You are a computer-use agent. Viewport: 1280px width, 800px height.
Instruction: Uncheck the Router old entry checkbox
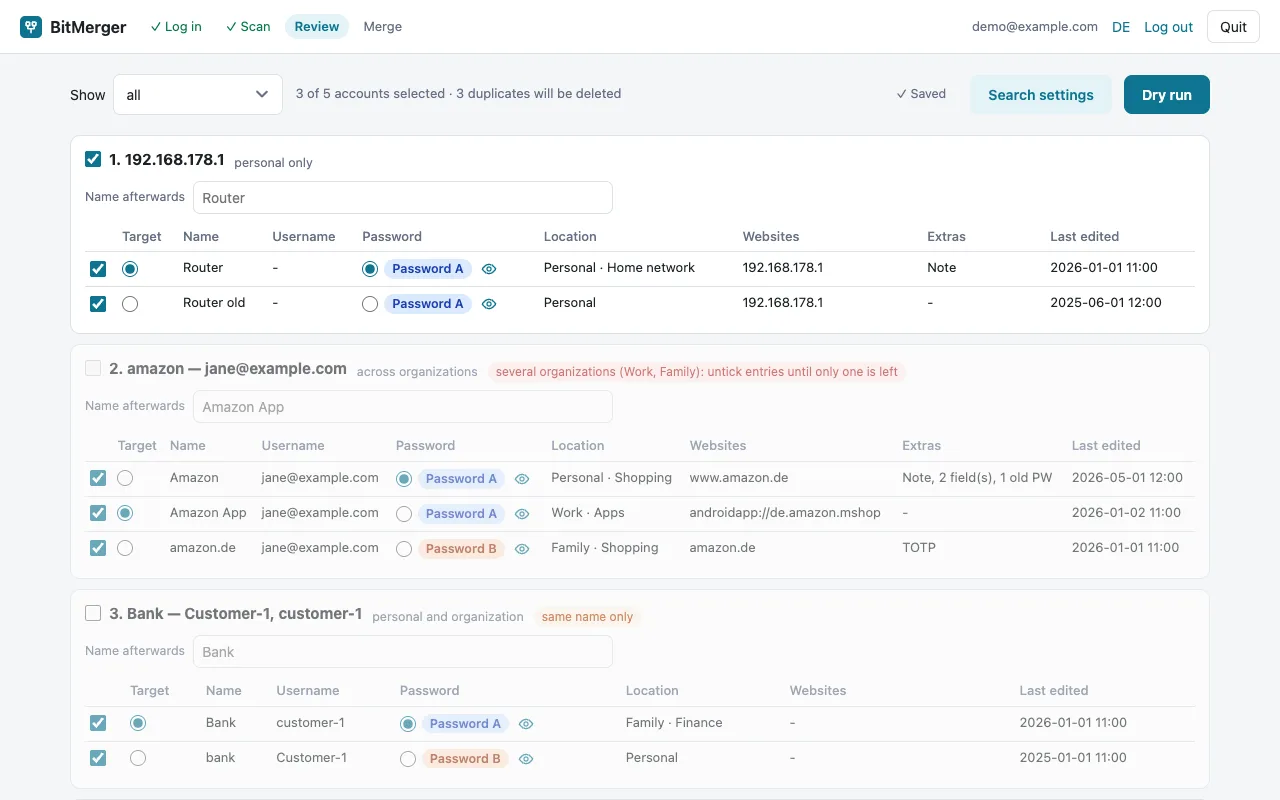click(x=98, y=304)
